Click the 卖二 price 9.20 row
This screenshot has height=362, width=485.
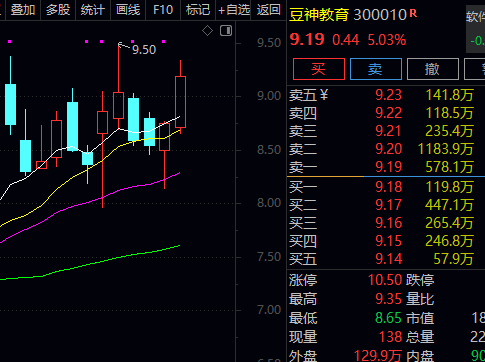382,149
